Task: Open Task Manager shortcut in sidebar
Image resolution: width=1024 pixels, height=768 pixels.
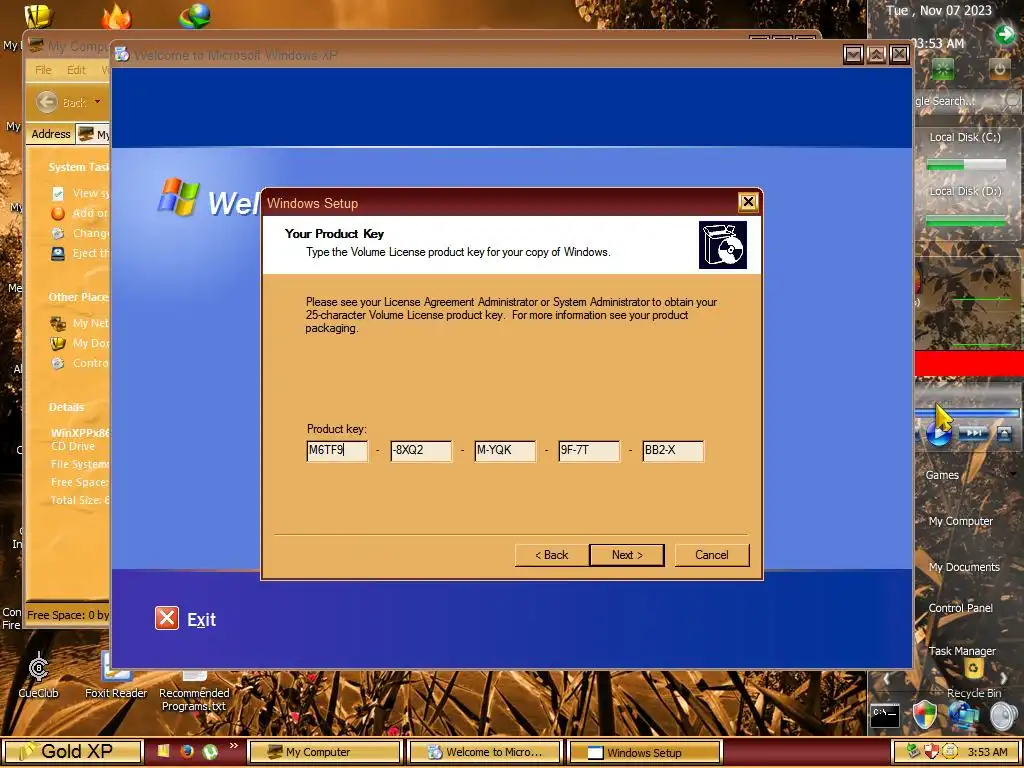Action: 962,651
